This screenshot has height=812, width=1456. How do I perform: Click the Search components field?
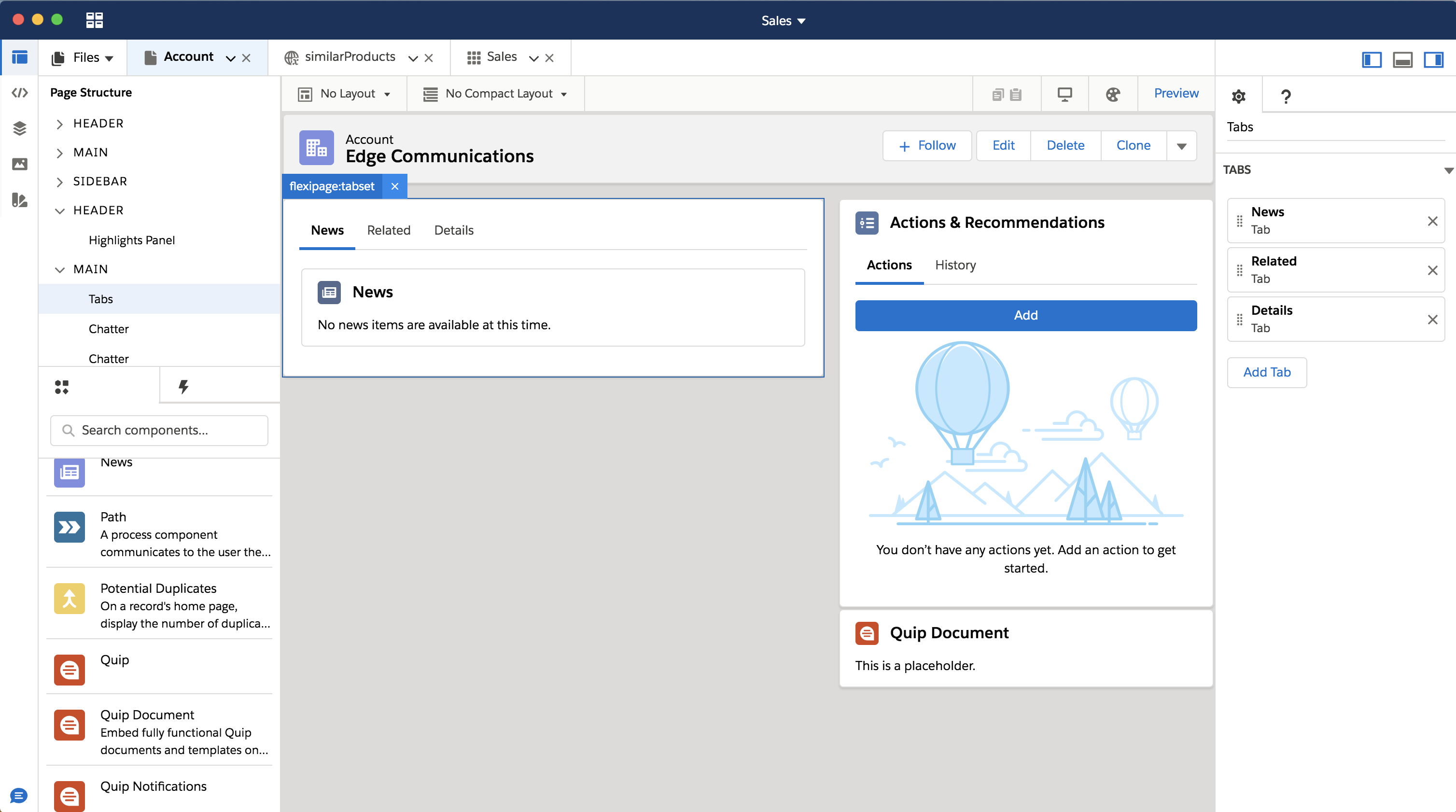pos(159,430)
